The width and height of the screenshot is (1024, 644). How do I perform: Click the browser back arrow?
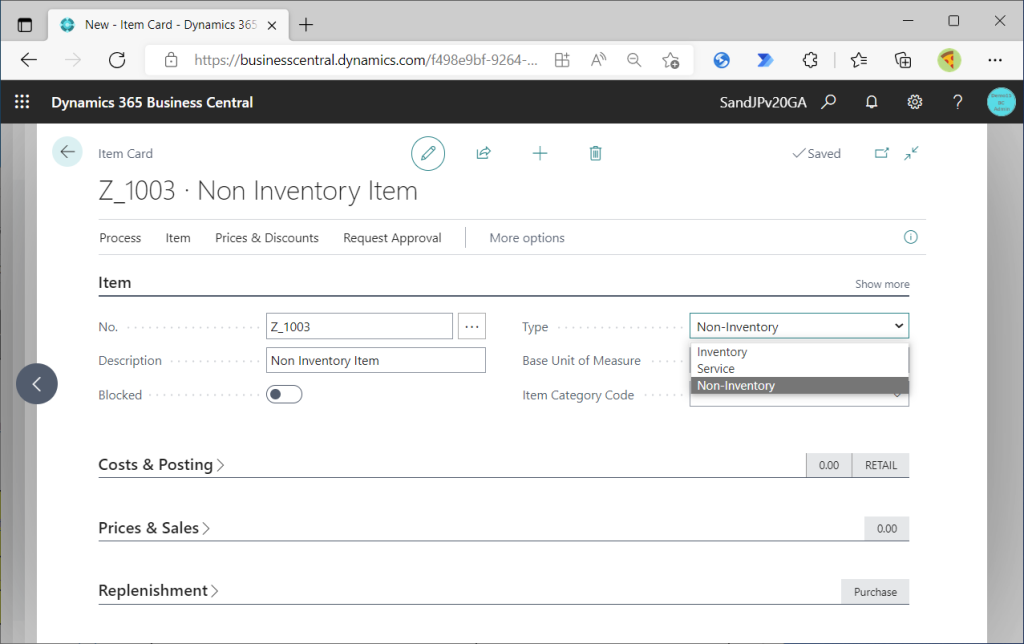click(29, 60)
